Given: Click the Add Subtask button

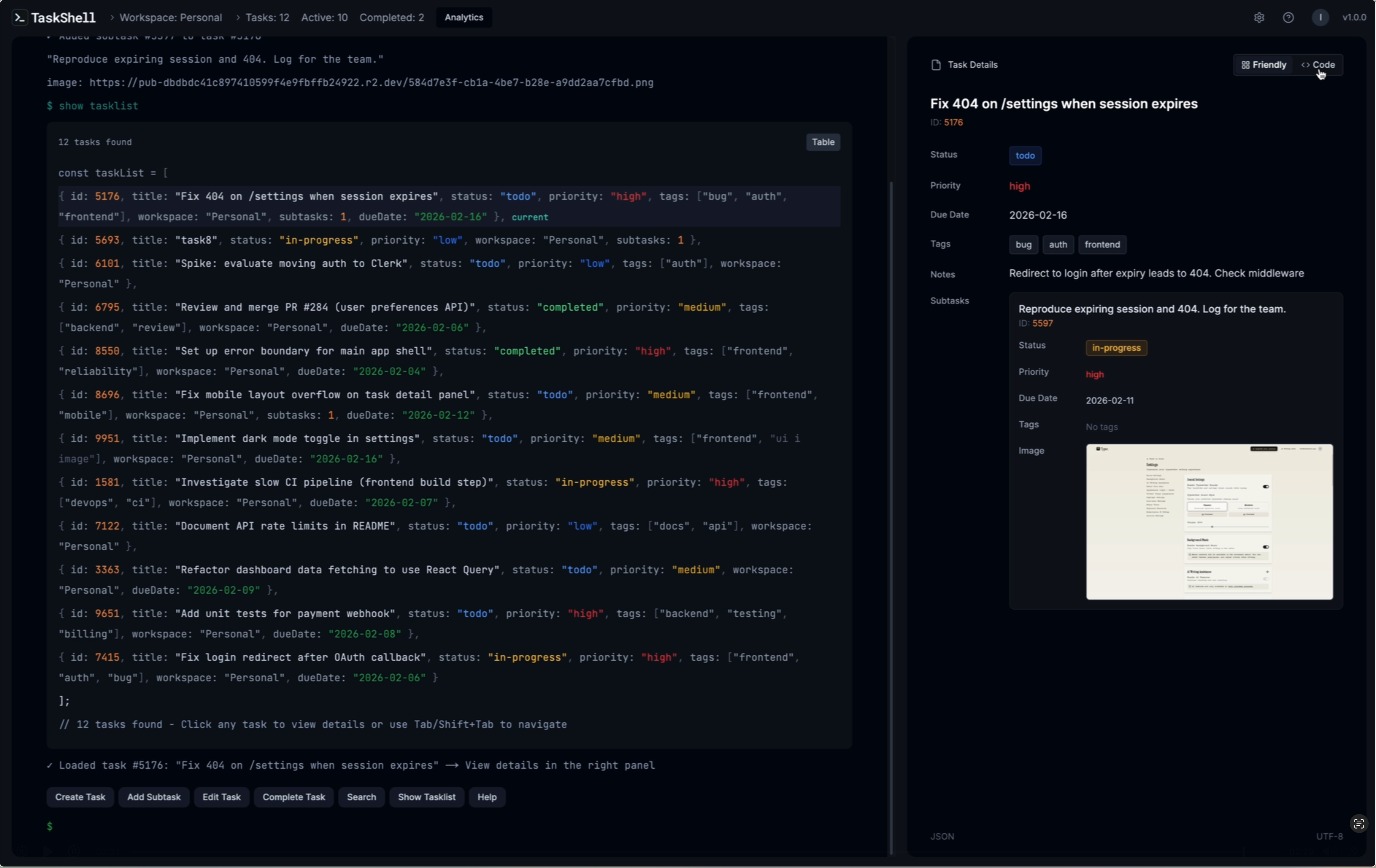Looking at the screenshot, I should tap(154, 797).
